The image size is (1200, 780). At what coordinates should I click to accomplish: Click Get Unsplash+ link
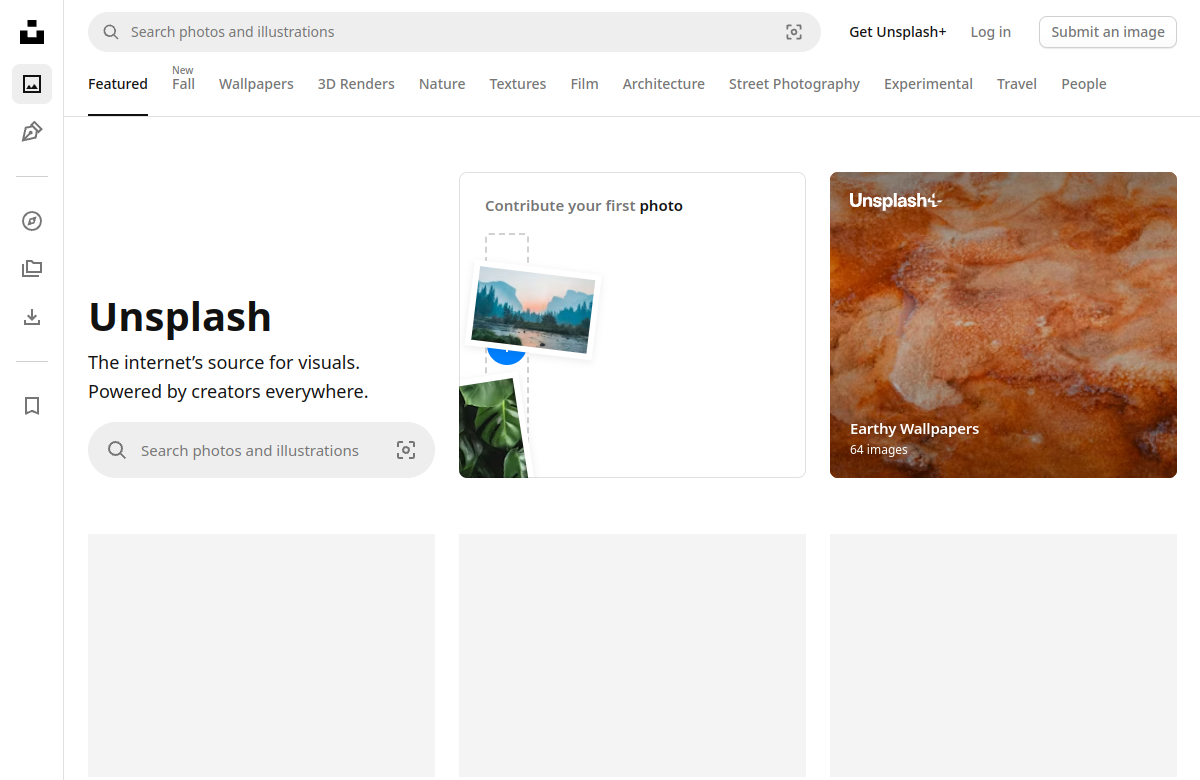[x=898, y=32]
